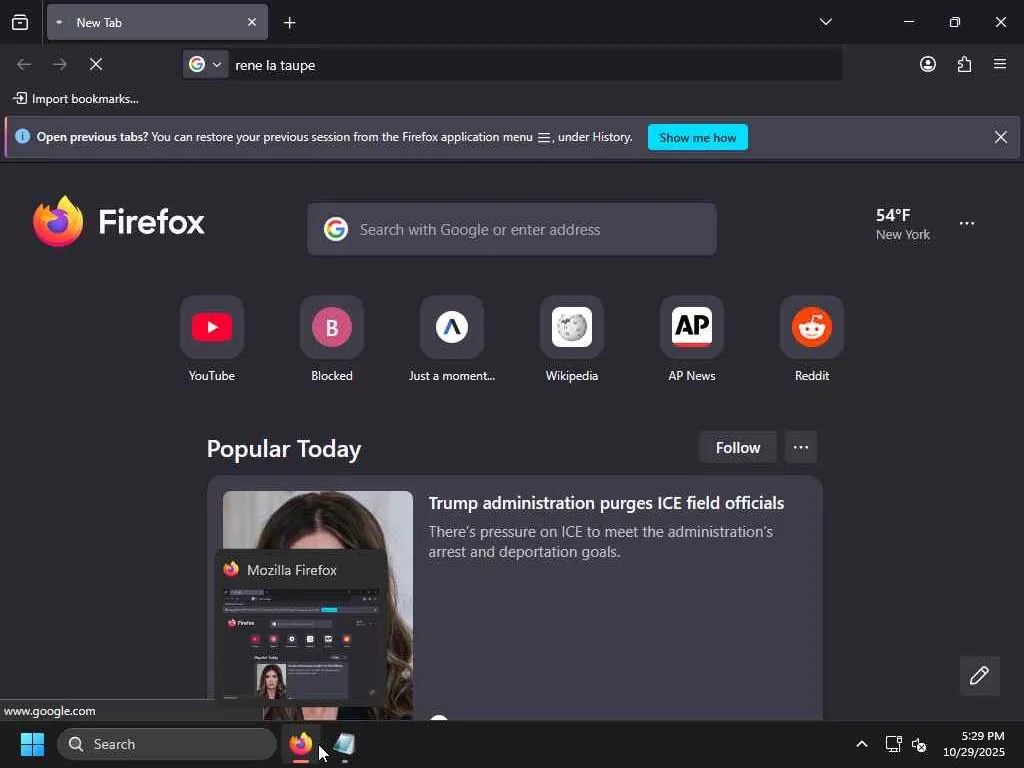Open weather options three-dot menu
Viewport: 1024px width, 768px height.
pyautogui.click(x=967, y=223)
